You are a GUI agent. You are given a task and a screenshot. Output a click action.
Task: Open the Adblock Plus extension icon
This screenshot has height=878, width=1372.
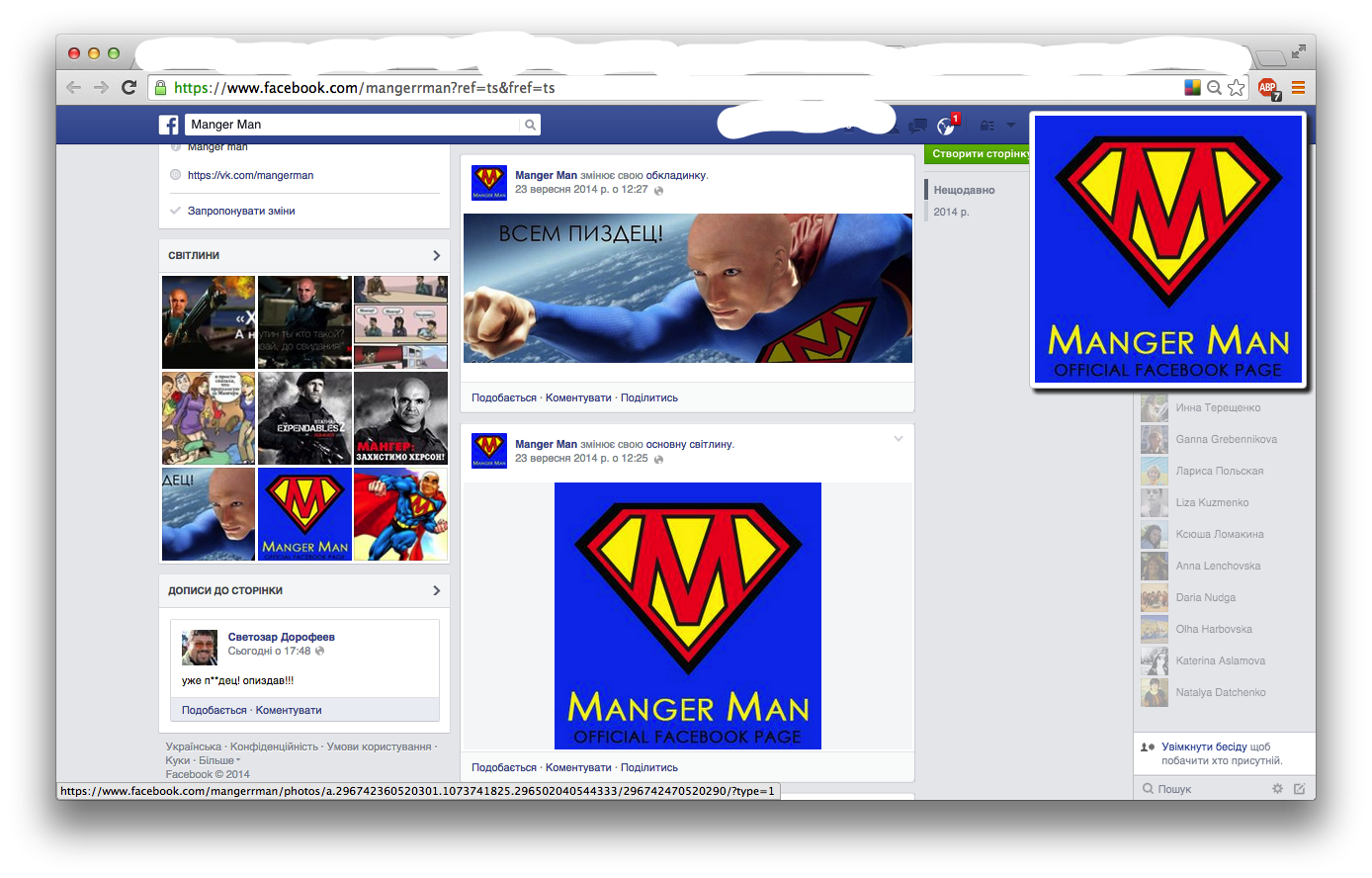pos(1268,88)
